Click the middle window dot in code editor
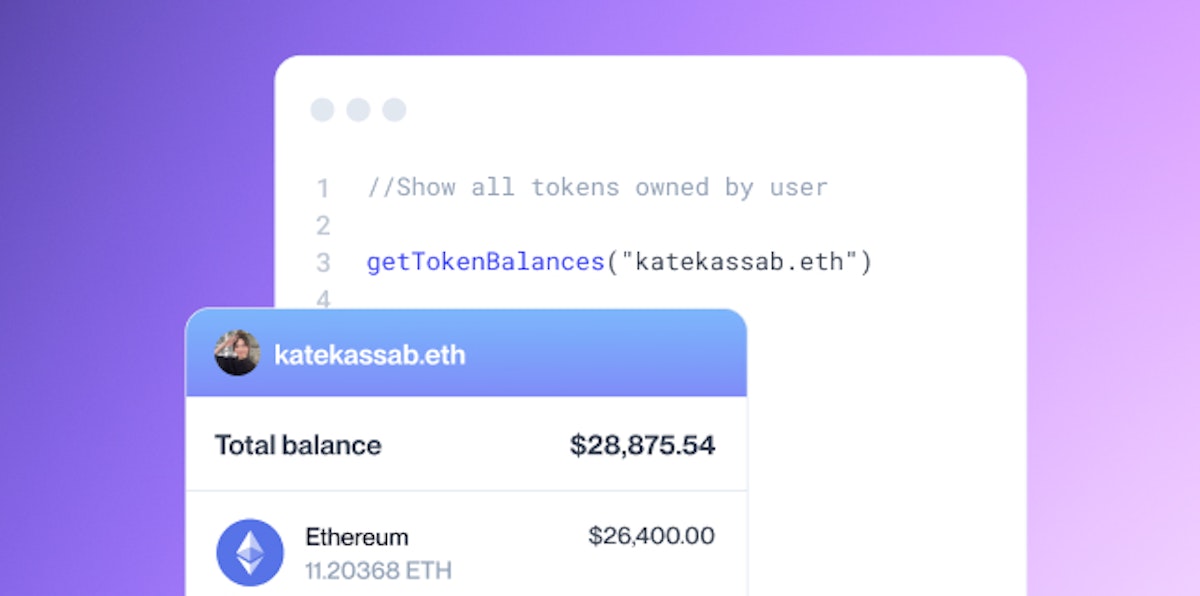 [358, 110]
